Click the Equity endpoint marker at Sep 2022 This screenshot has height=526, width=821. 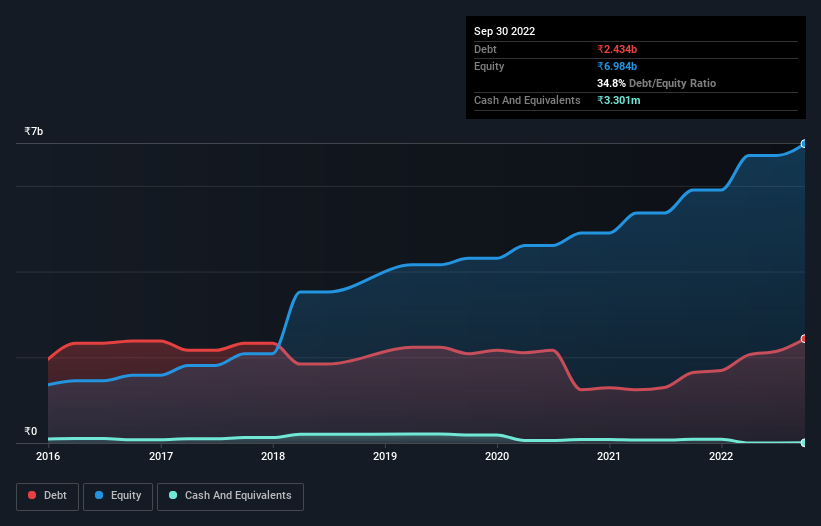804,143
